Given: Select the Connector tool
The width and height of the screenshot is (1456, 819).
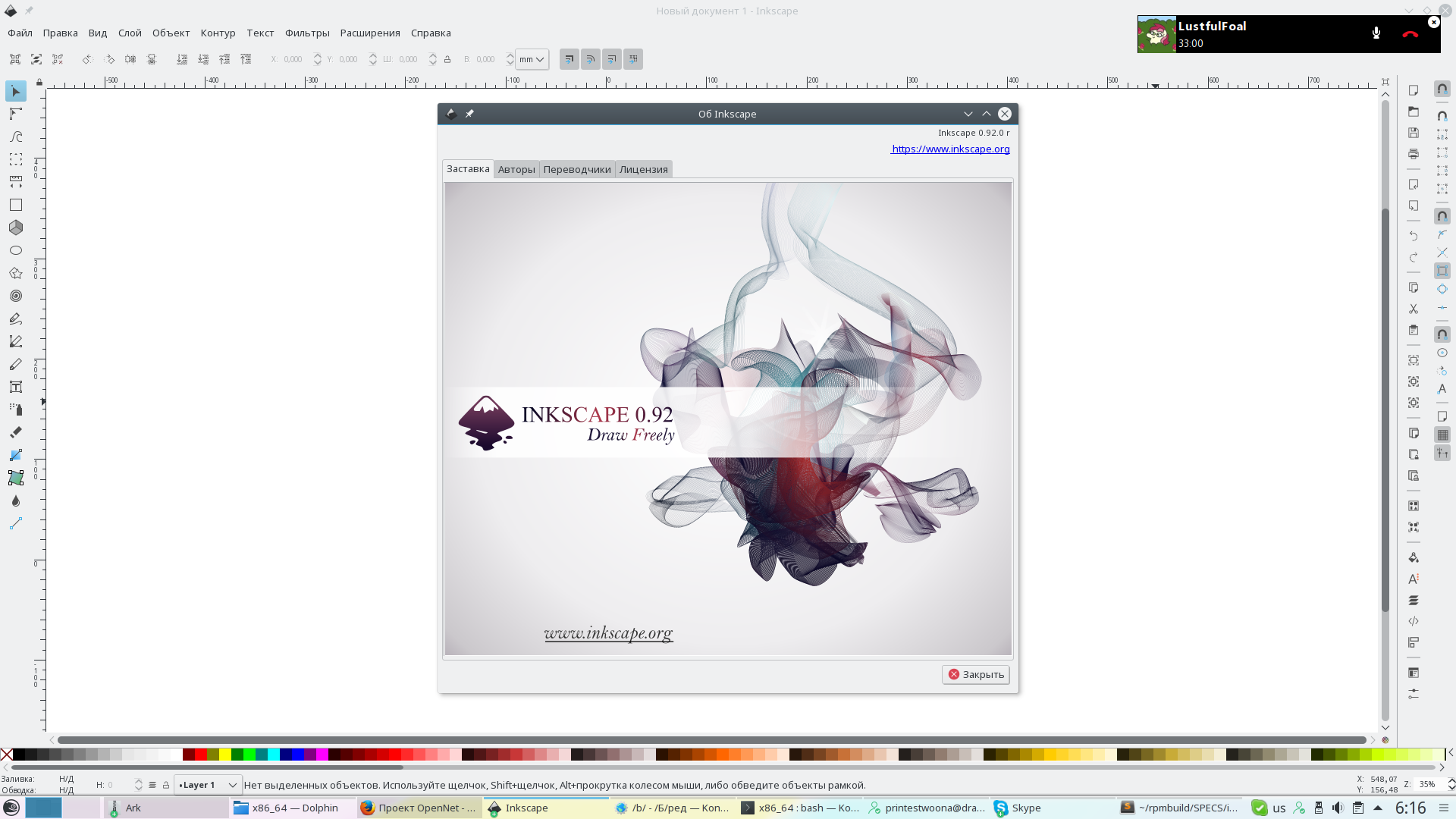Looking at the screenshot, I should pos(16,523).
